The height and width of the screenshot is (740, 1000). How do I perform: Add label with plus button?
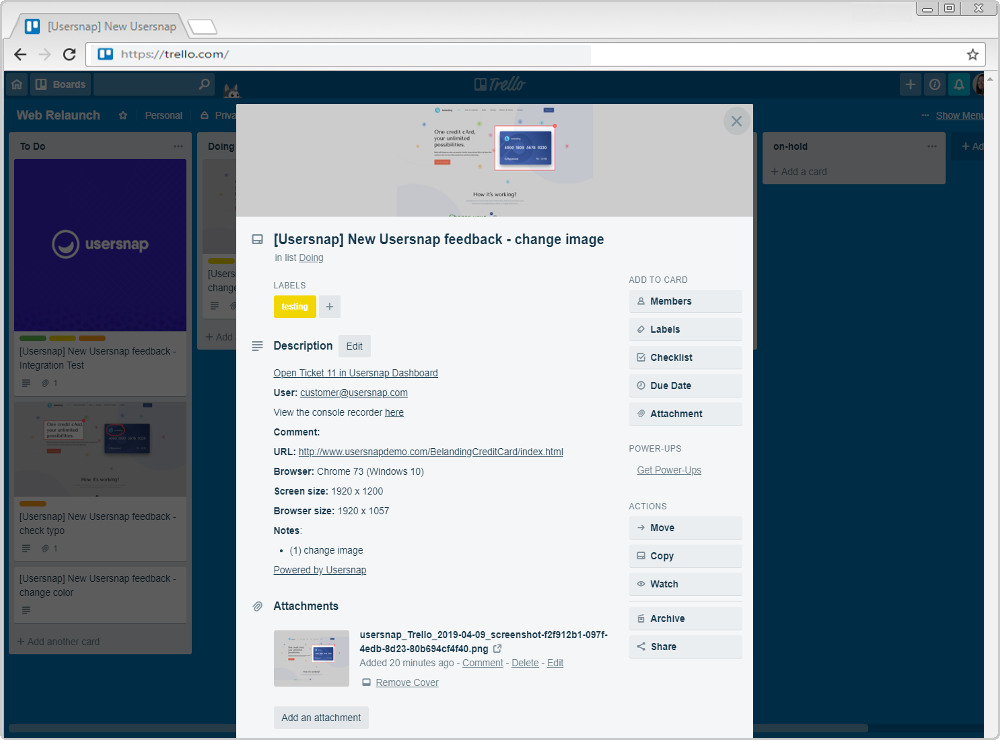point(329,307)
